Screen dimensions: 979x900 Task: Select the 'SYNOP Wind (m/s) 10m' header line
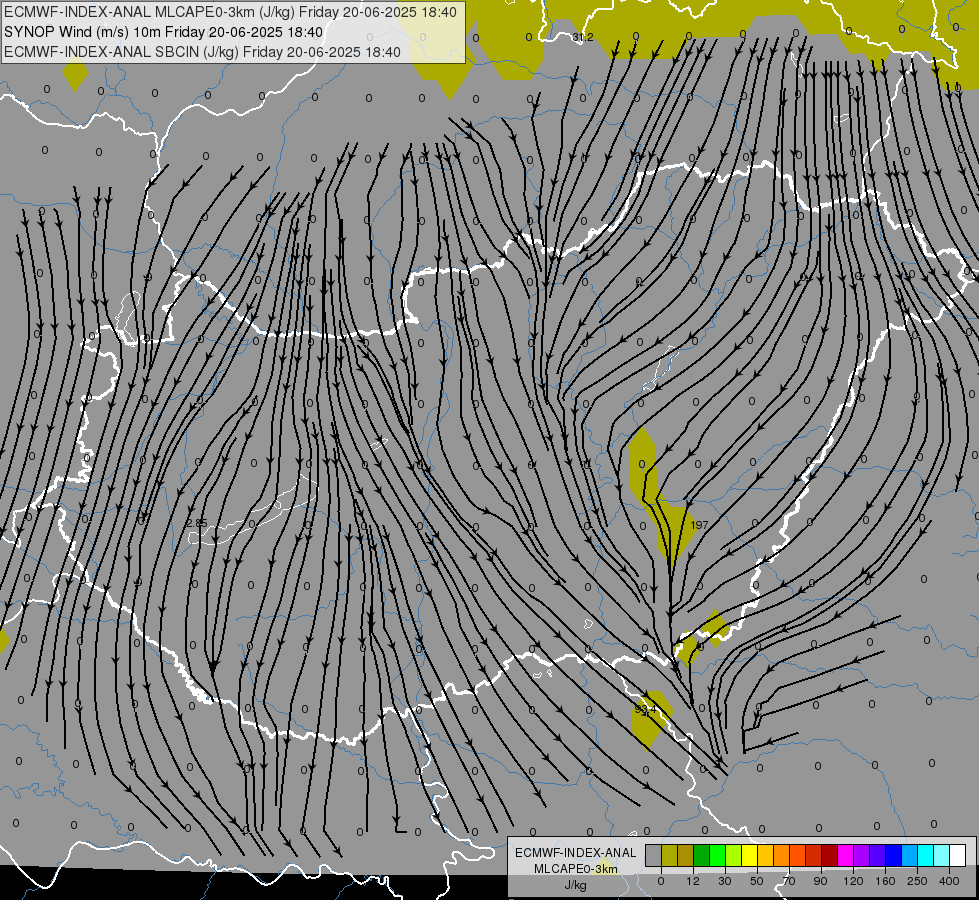pos(164,32)
